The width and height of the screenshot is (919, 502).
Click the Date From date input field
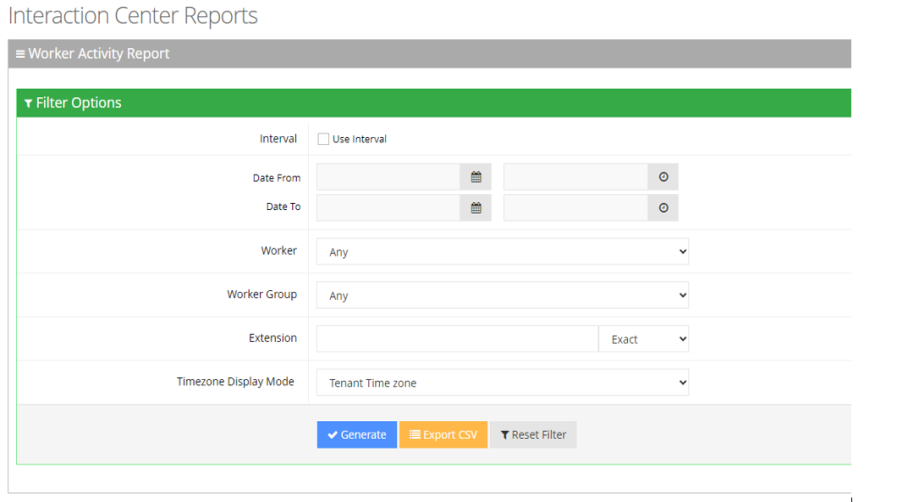[388, 178]
